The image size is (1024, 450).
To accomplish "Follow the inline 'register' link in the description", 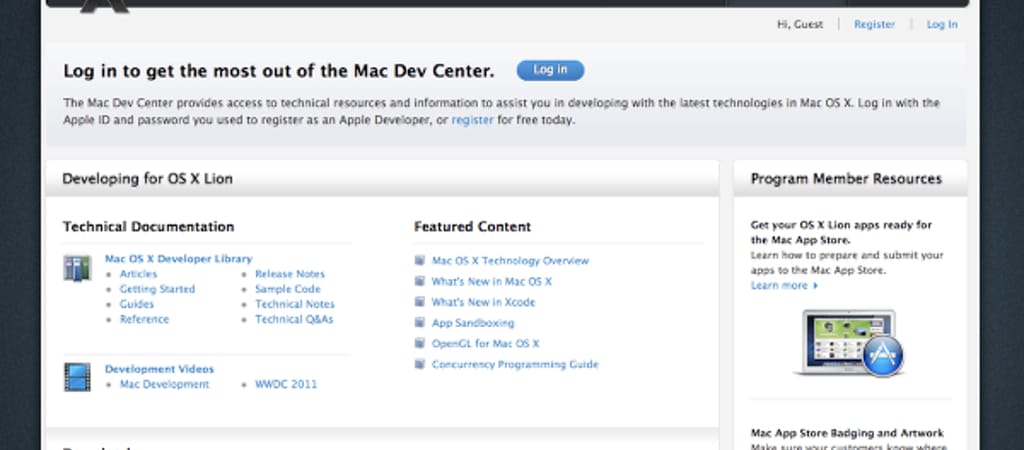I will [x=472, y=120].
